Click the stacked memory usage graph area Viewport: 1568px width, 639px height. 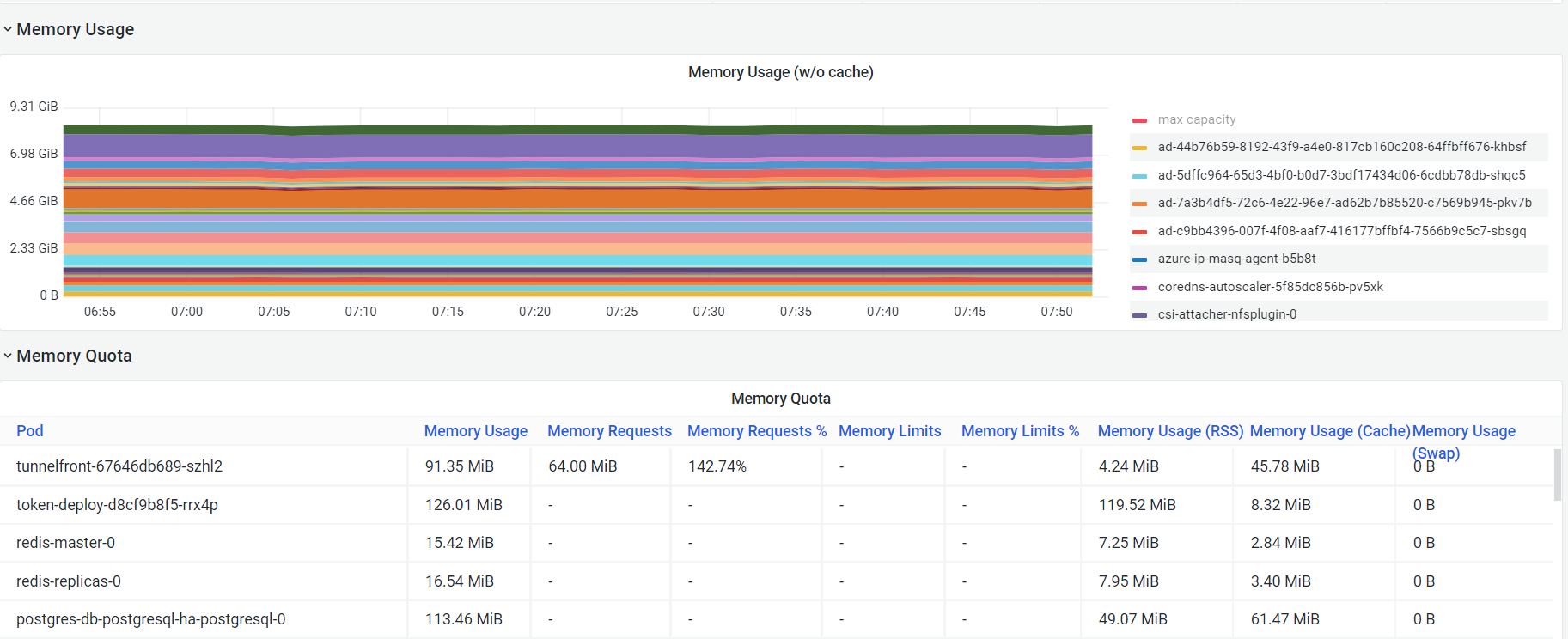[x=577, y=210]
